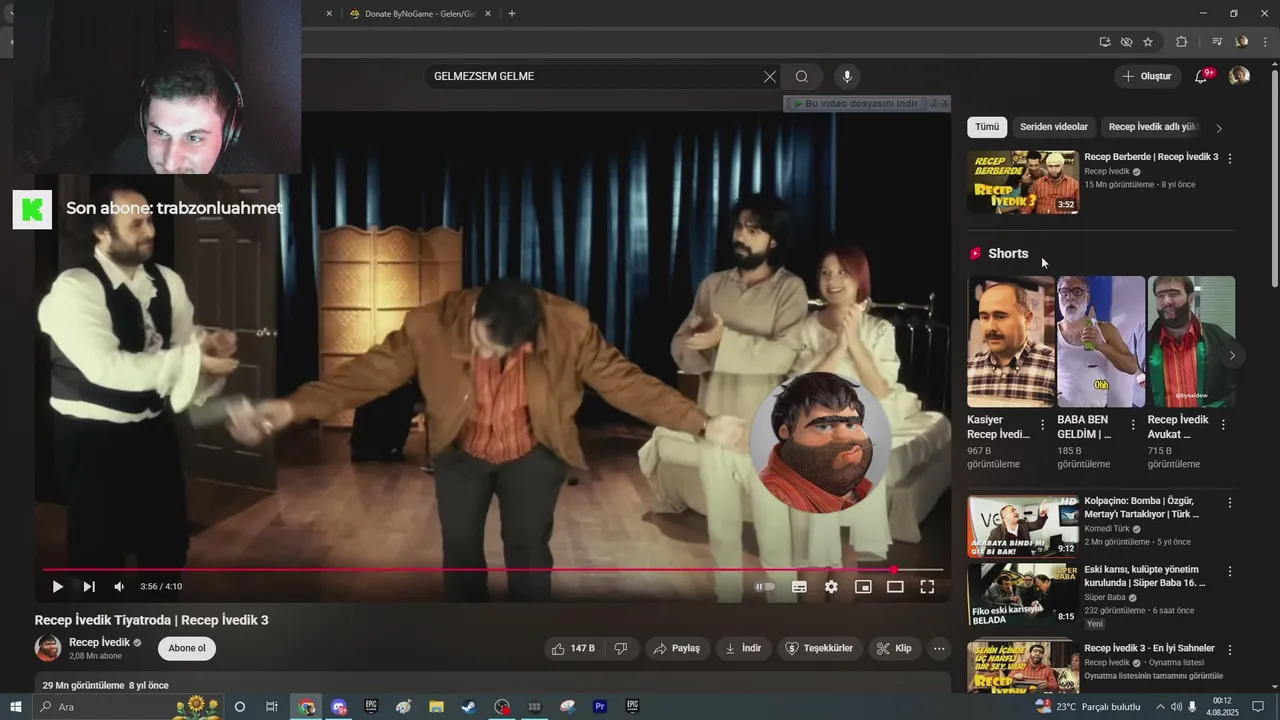
Task: Dislike the video
Action: [x=620, y=648]
